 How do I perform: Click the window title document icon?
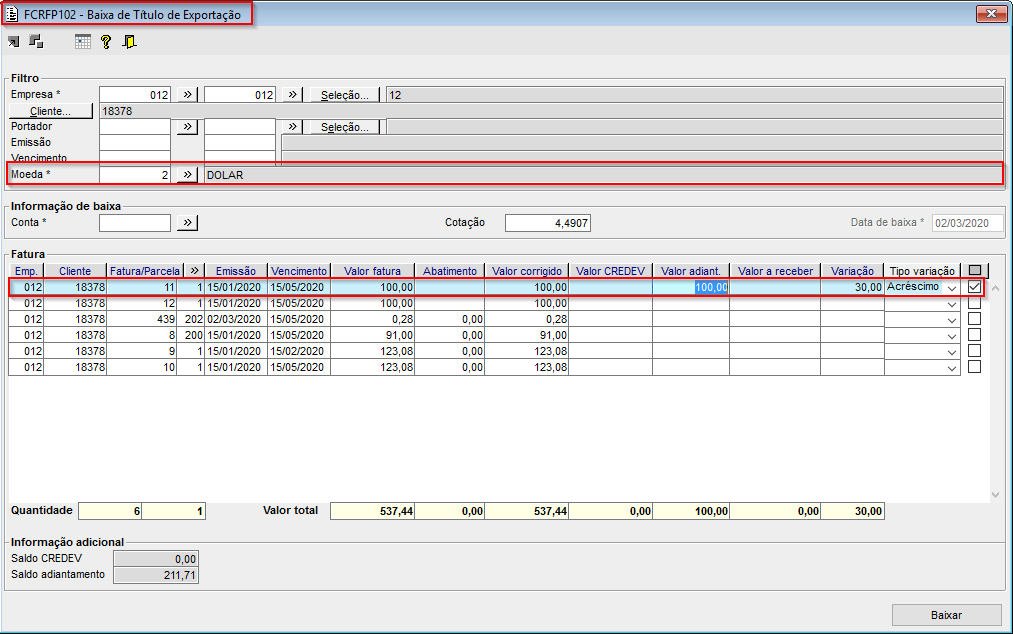[12, 14]
